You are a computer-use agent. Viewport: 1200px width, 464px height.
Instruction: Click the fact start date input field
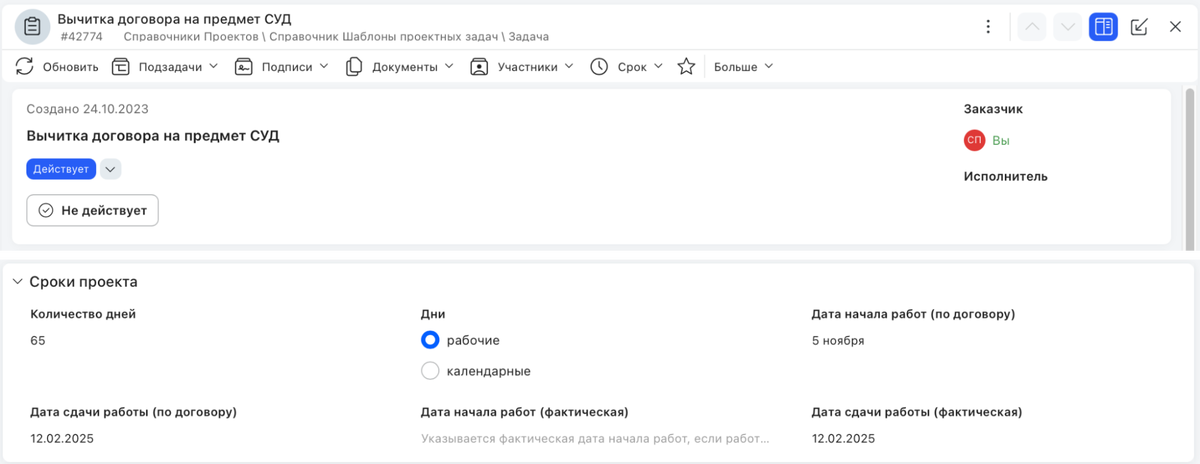click(x=596, y=438)
